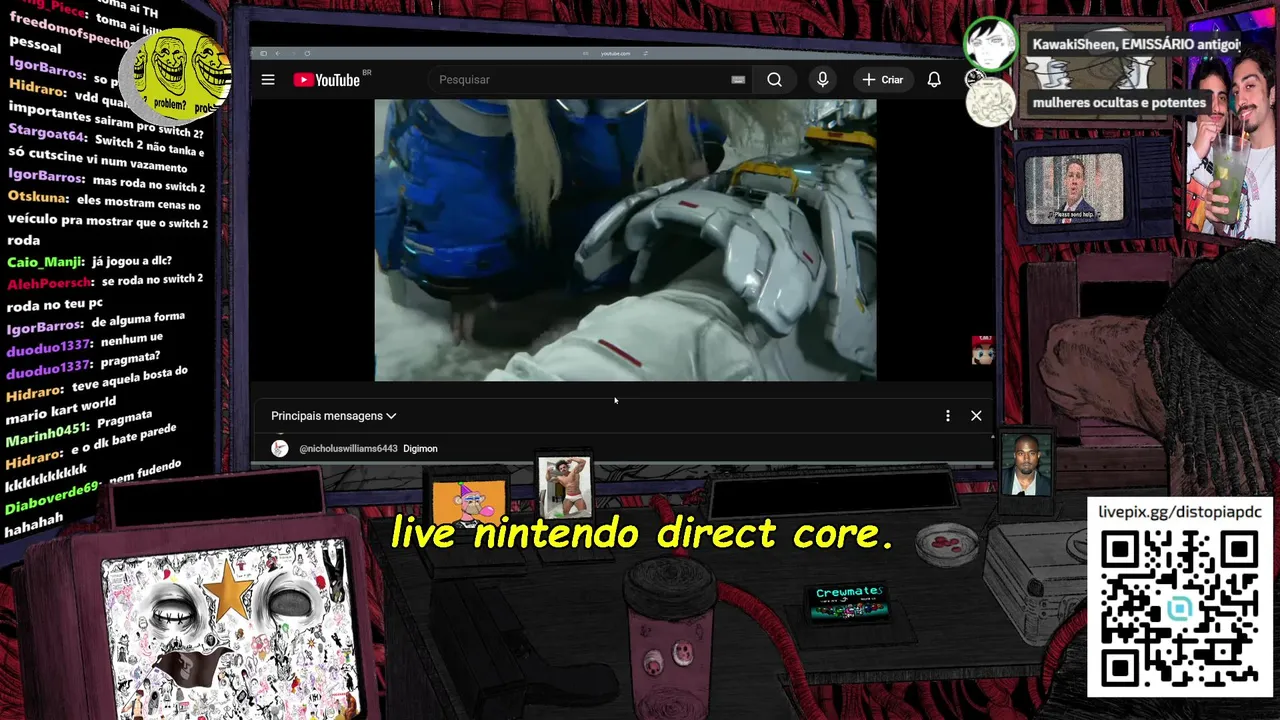This screenshot has height=720, width=1280.
Task: Click the 'live nintendo direct core.' caption
Action: click(641, 533)
